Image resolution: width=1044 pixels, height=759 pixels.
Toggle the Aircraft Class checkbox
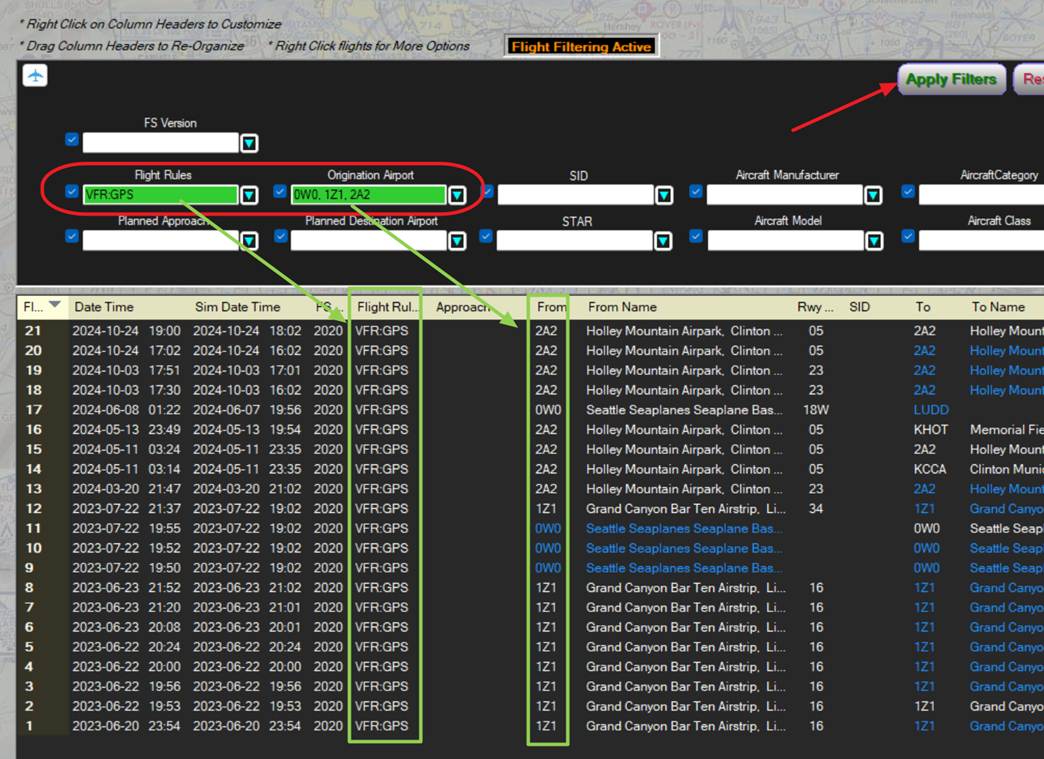pos(908,236)
